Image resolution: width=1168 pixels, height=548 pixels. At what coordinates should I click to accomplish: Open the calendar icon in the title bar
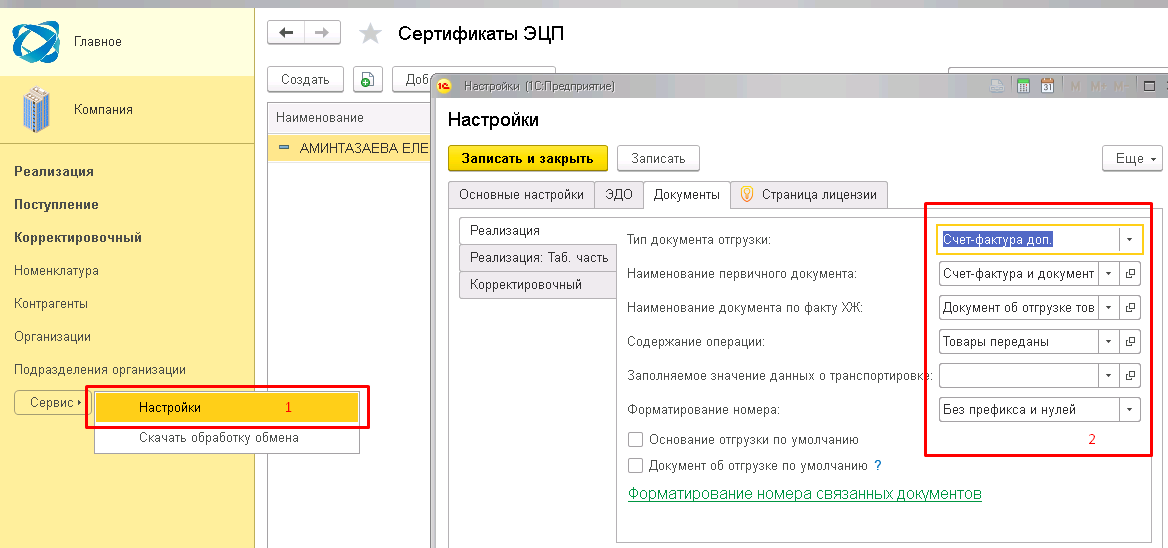click(1047, 87)
